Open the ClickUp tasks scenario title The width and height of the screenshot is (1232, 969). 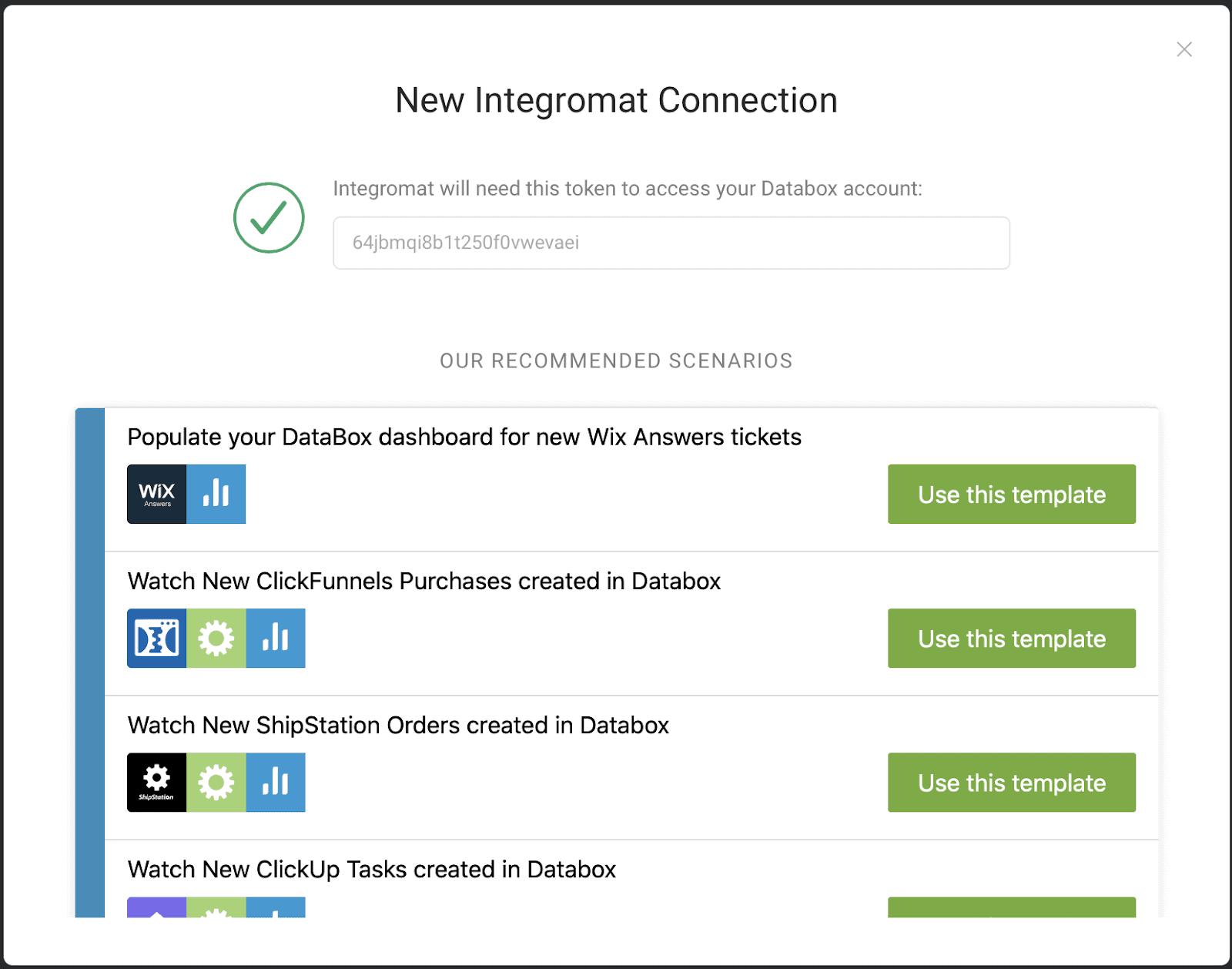(372, 870)
